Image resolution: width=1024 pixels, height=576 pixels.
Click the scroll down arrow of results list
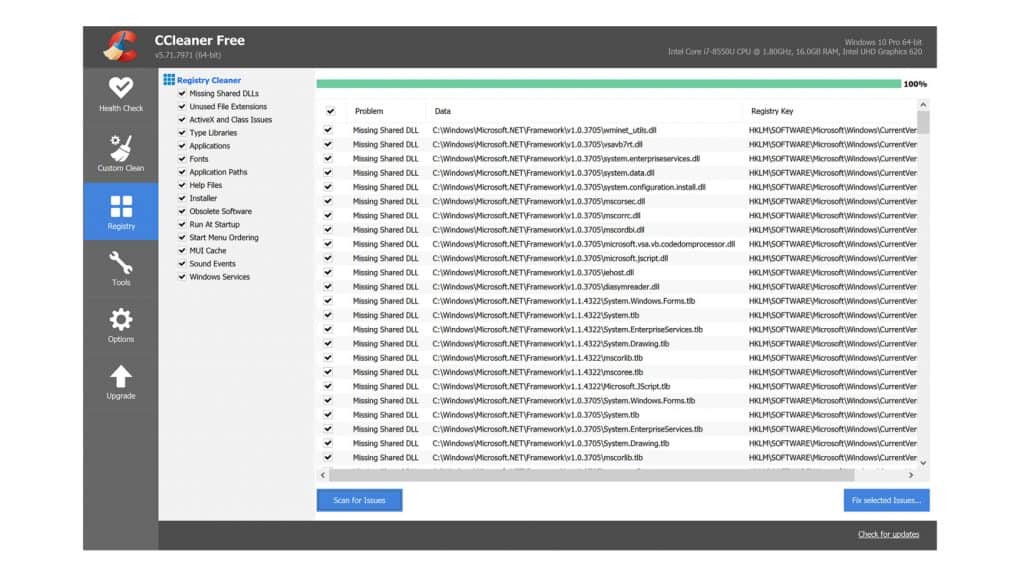pos(922,463)
